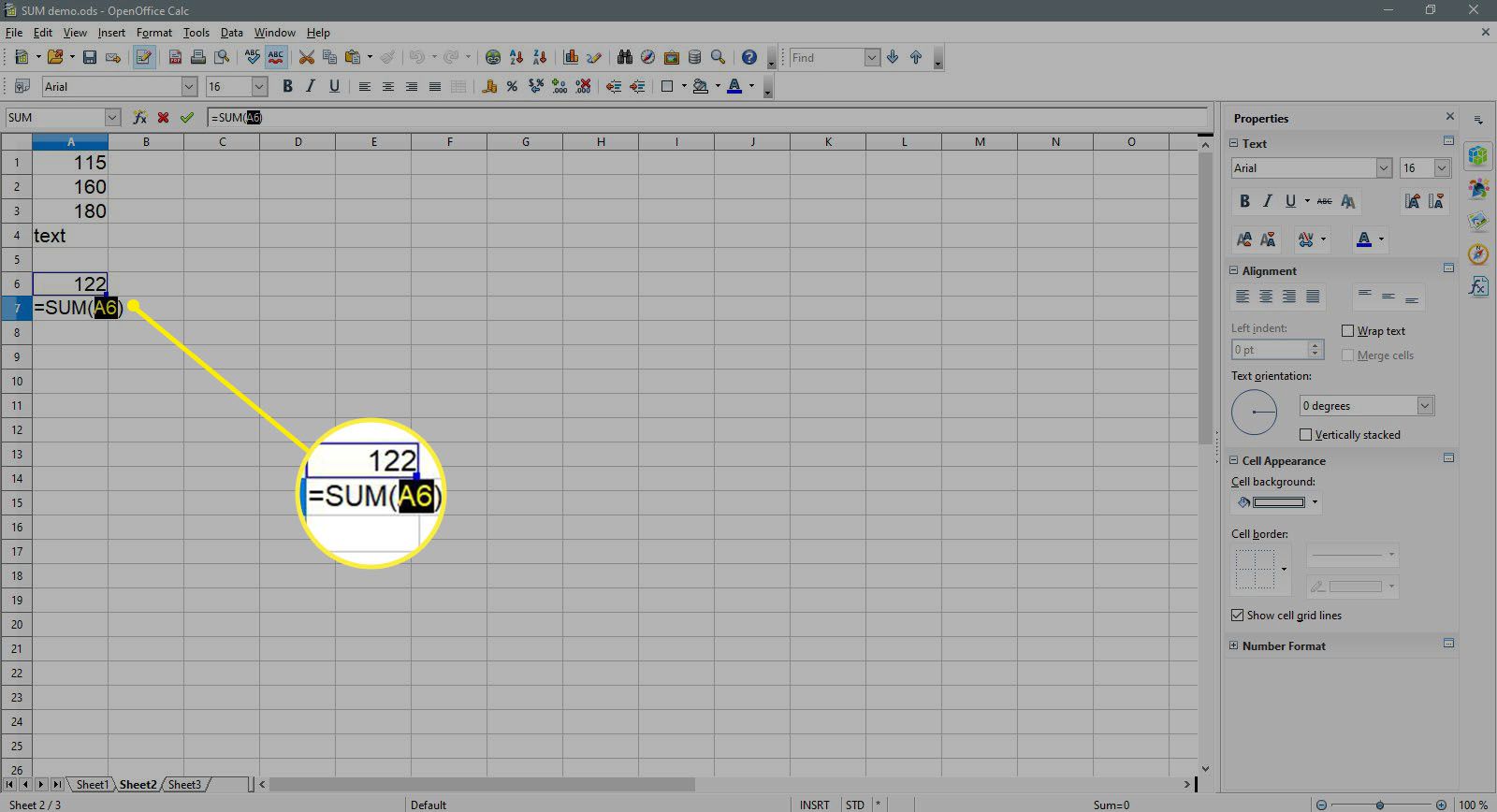The width and height of the screenshot is (1497, 812).
Task: Accept the formula with the green checkmark
Action: click(187, 118)
